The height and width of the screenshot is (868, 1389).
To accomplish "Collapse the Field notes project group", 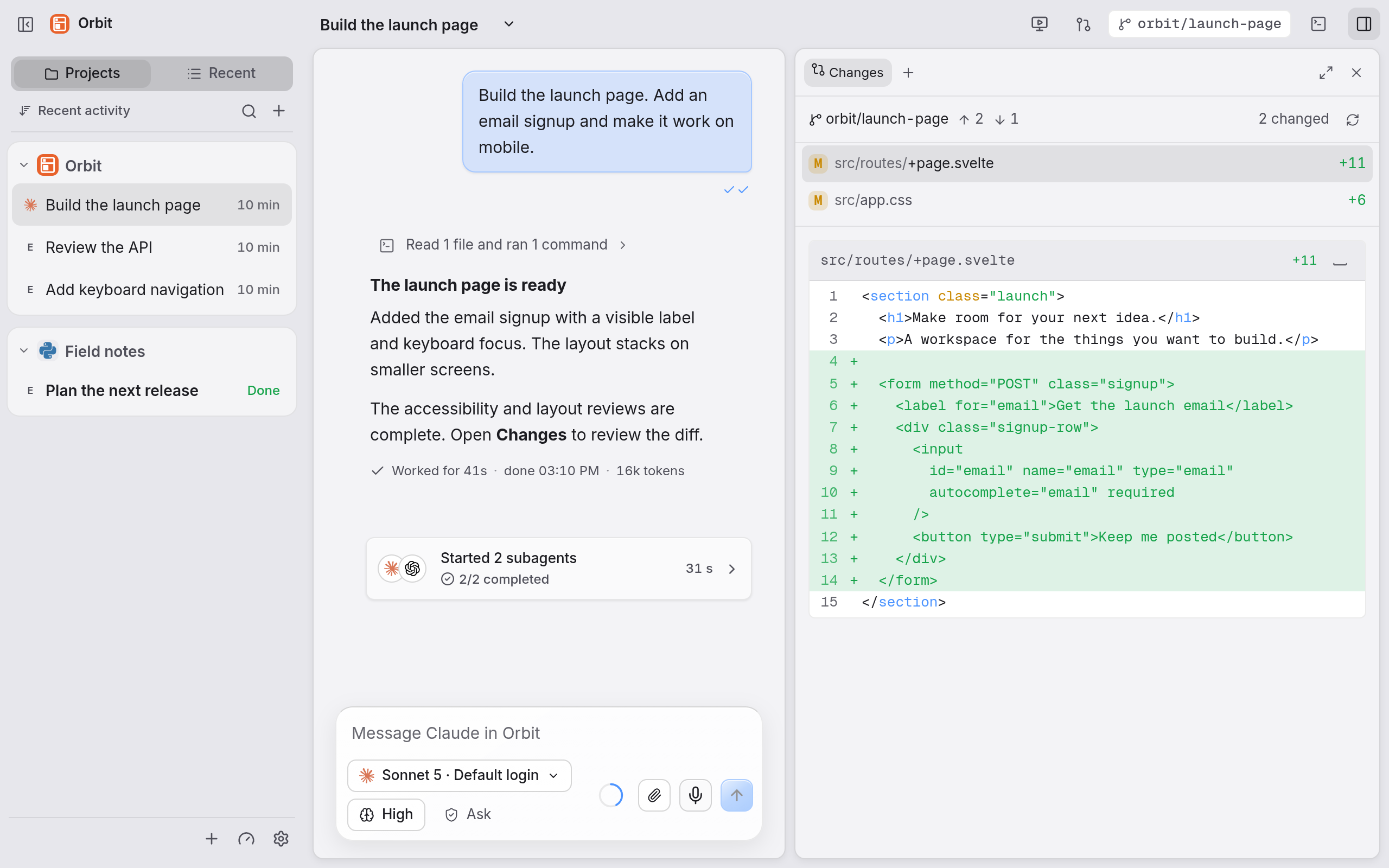I will (23, 351).
